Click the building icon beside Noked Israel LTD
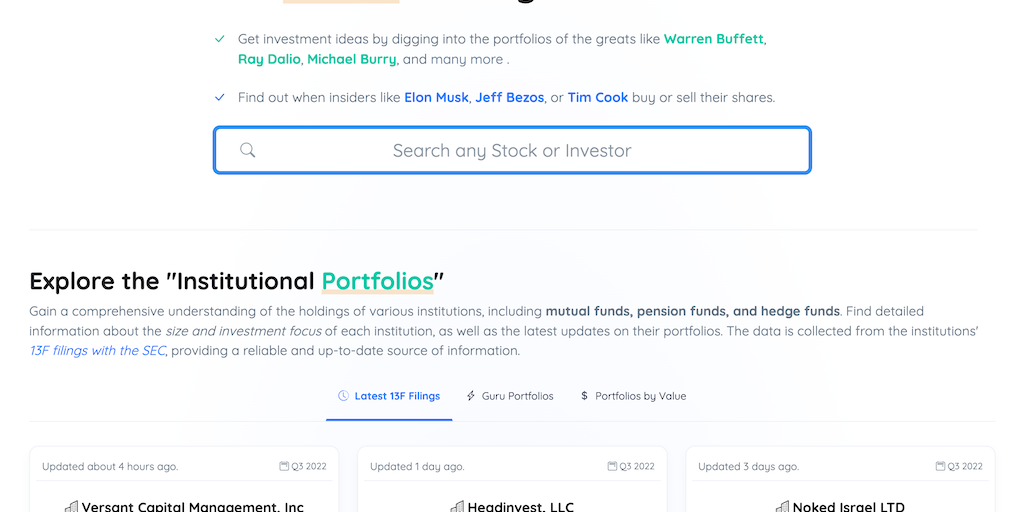Screen dimensions: 1024x512 point(782,507)
